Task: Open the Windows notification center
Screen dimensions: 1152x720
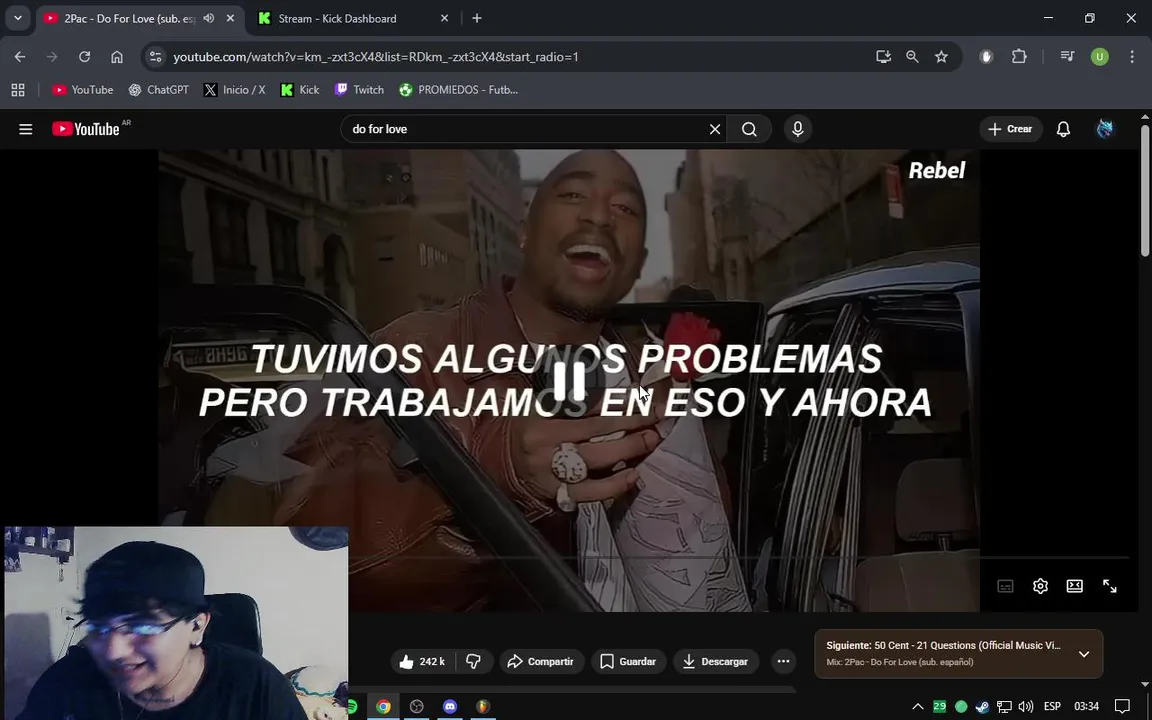Action: pyautogui.click(x=1122, y=707)
